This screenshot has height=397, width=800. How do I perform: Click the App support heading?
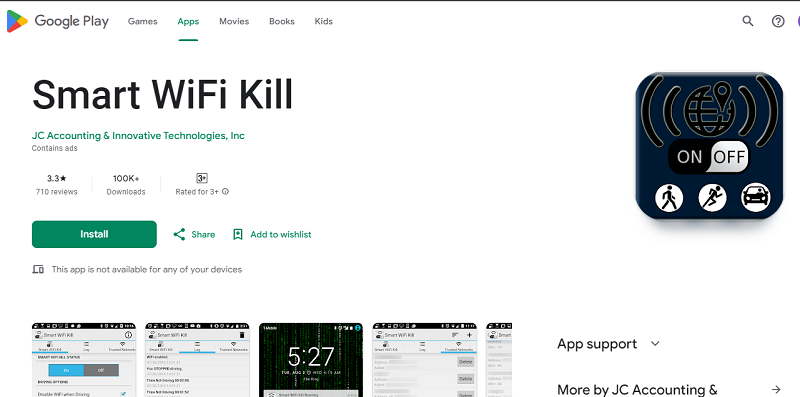tap(597, 344)
